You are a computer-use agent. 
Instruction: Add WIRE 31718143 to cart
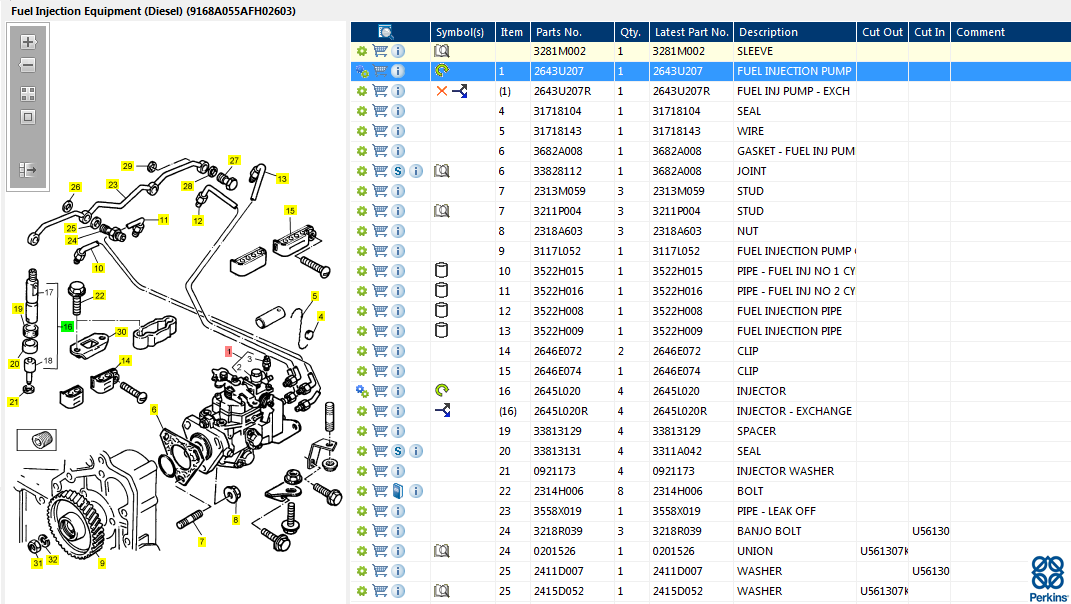380,131
